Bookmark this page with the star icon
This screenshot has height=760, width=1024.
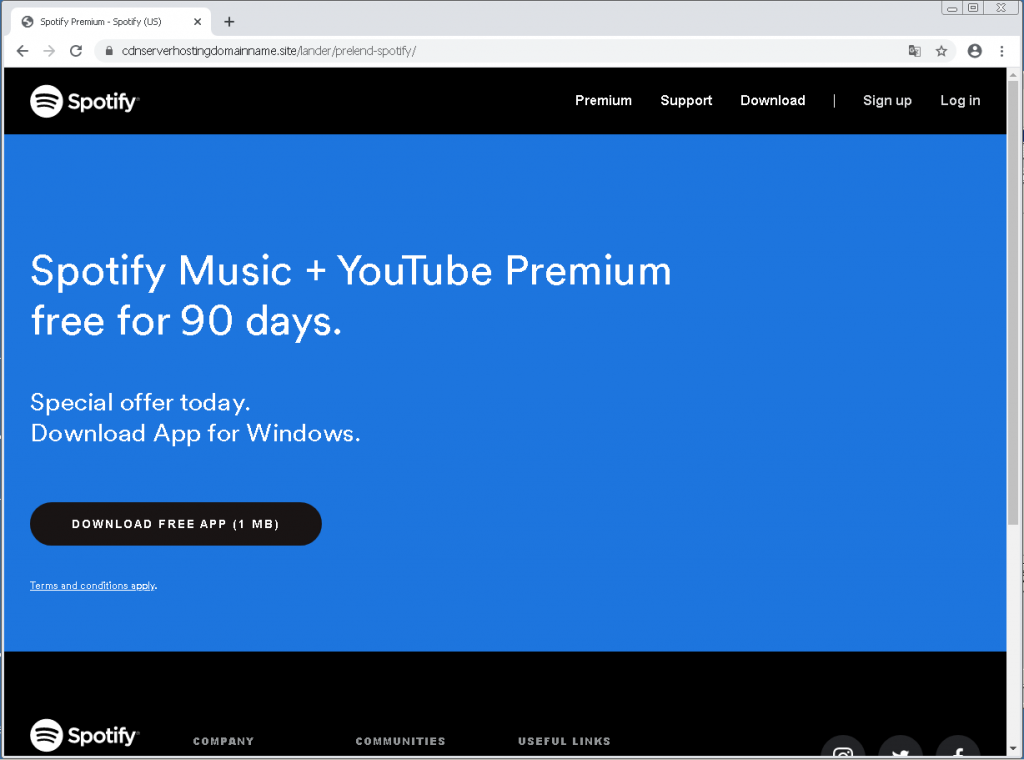click(x=941, y=51)
